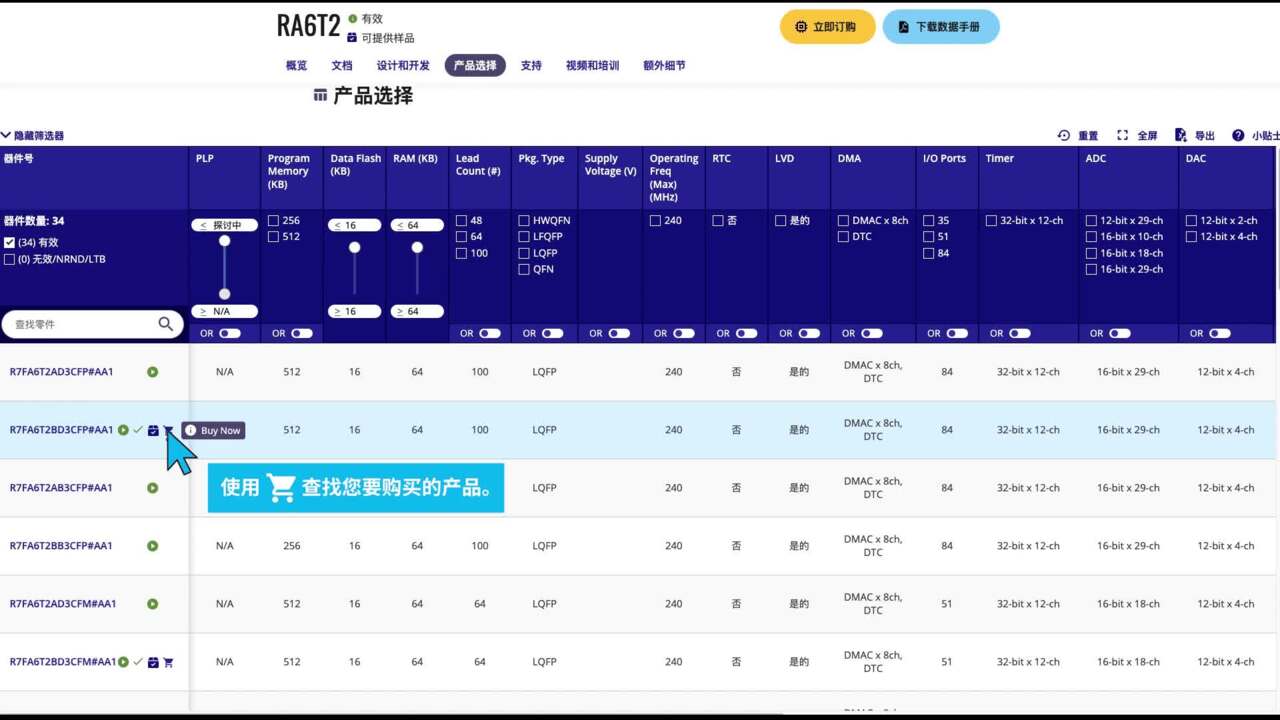Open the 文档 tab
Viewport: 1280px width, 720px height.
342,66
